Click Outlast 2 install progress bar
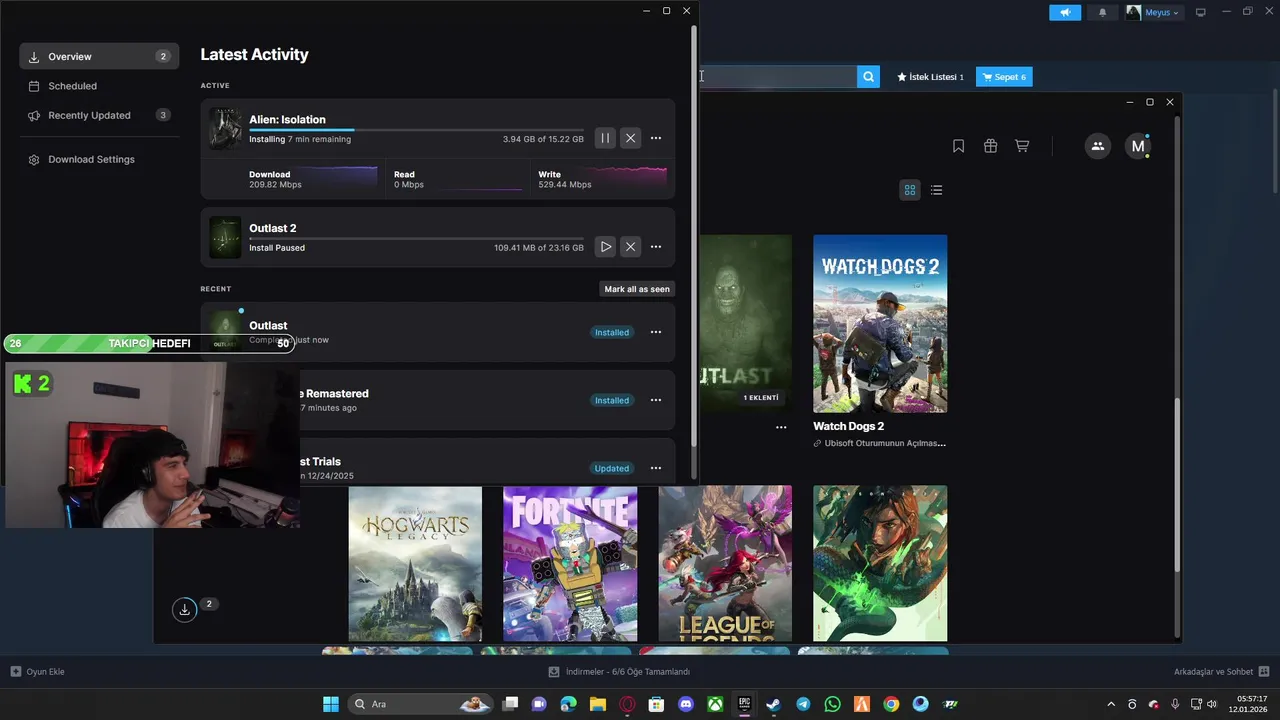Viewport: 1280px width, 720px height. (416, 238)
